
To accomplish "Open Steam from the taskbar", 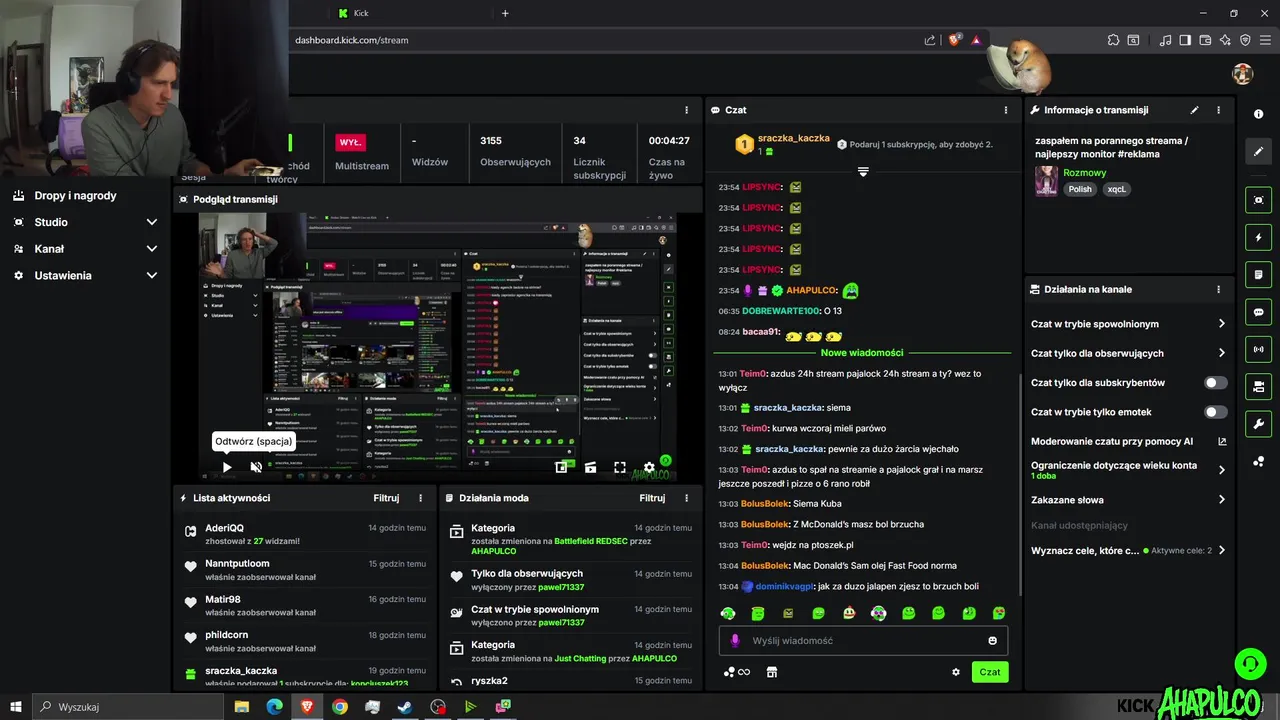I will pos(405,707).
